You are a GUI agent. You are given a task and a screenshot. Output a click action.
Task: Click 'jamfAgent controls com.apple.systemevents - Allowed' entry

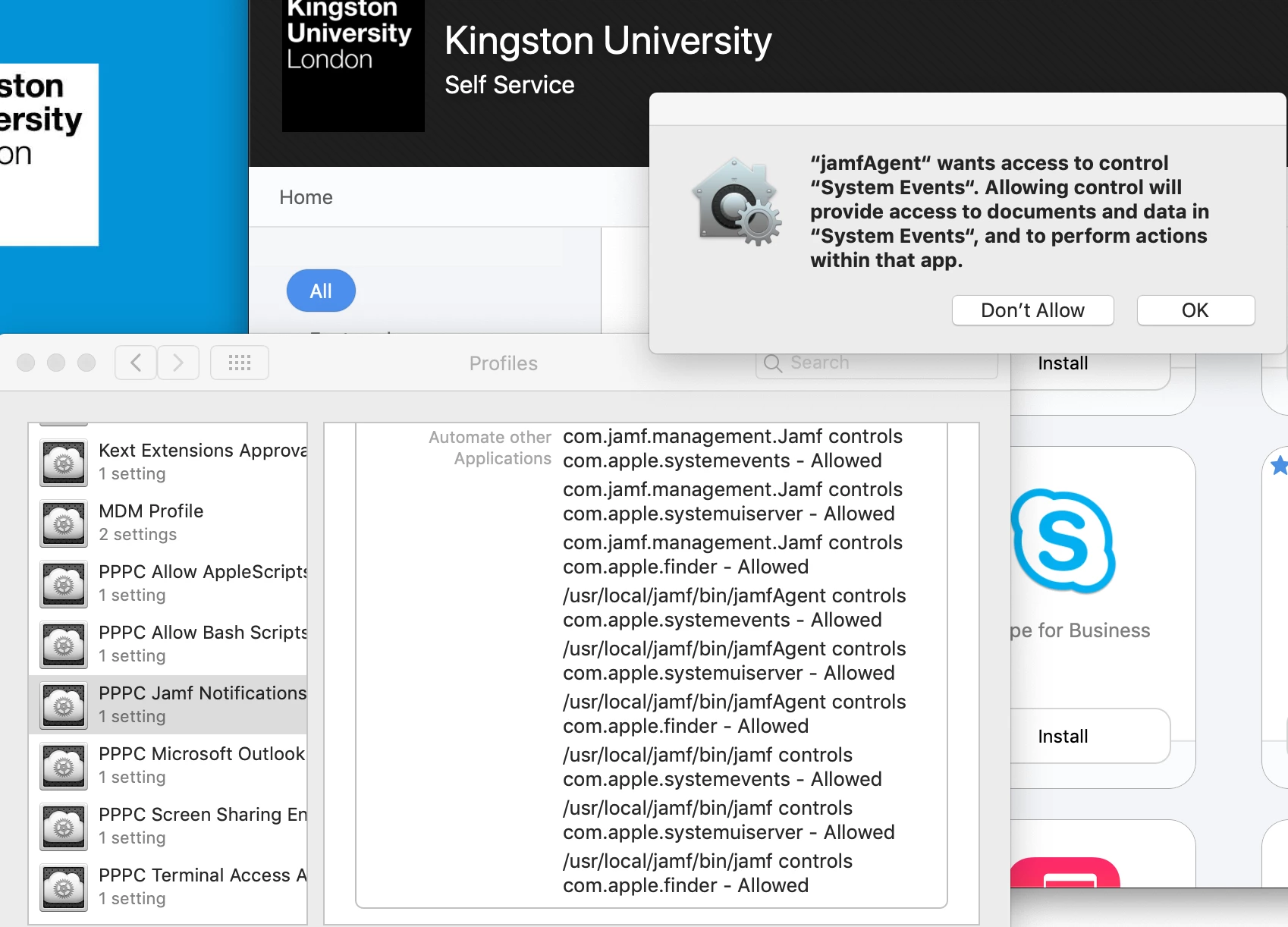click(734, 608)
